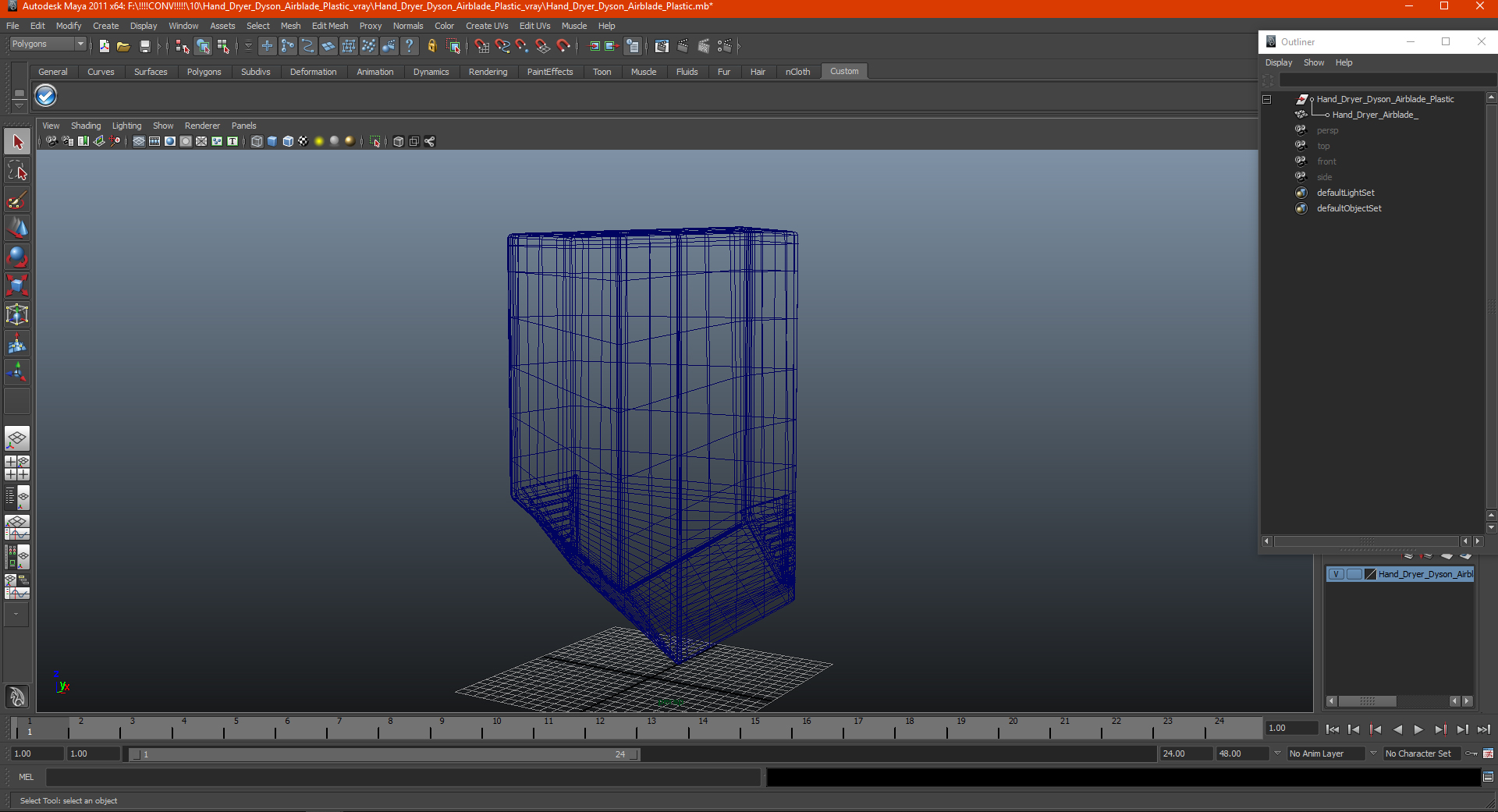Click the range slider bar handle
This screenshot has height=812, width=1498.
point(385,754)
